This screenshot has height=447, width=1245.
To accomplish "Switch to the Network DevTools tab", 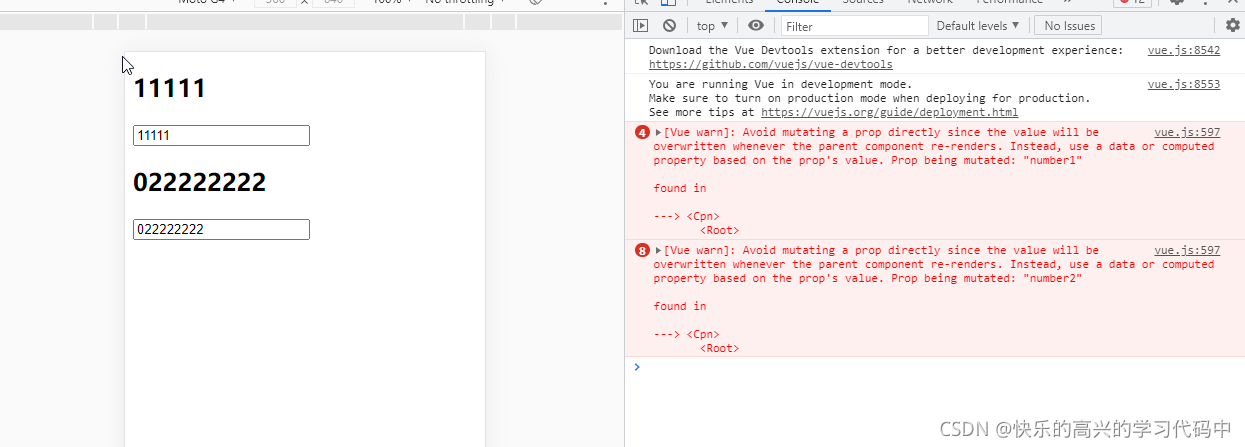I will coord(930,3).
